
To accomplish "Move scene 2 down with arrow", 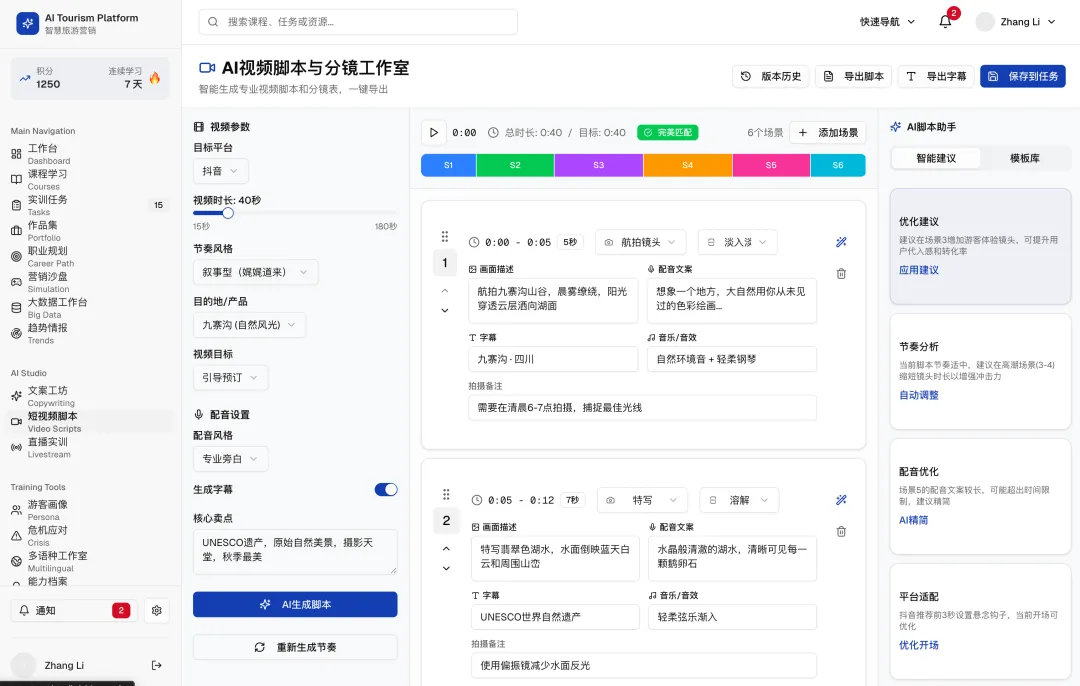I will 446,568.
